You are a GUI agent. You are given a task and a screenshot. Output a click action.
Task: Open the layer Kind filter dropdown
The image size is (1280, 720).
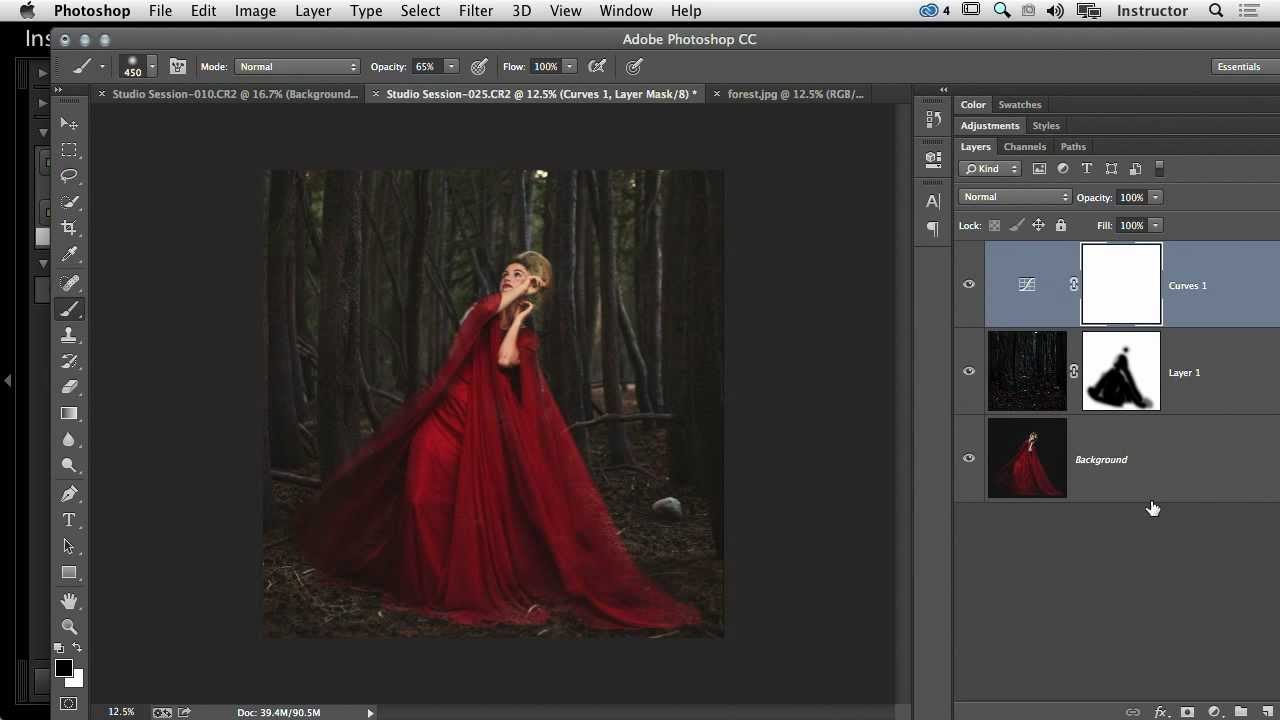pos(991,169)
